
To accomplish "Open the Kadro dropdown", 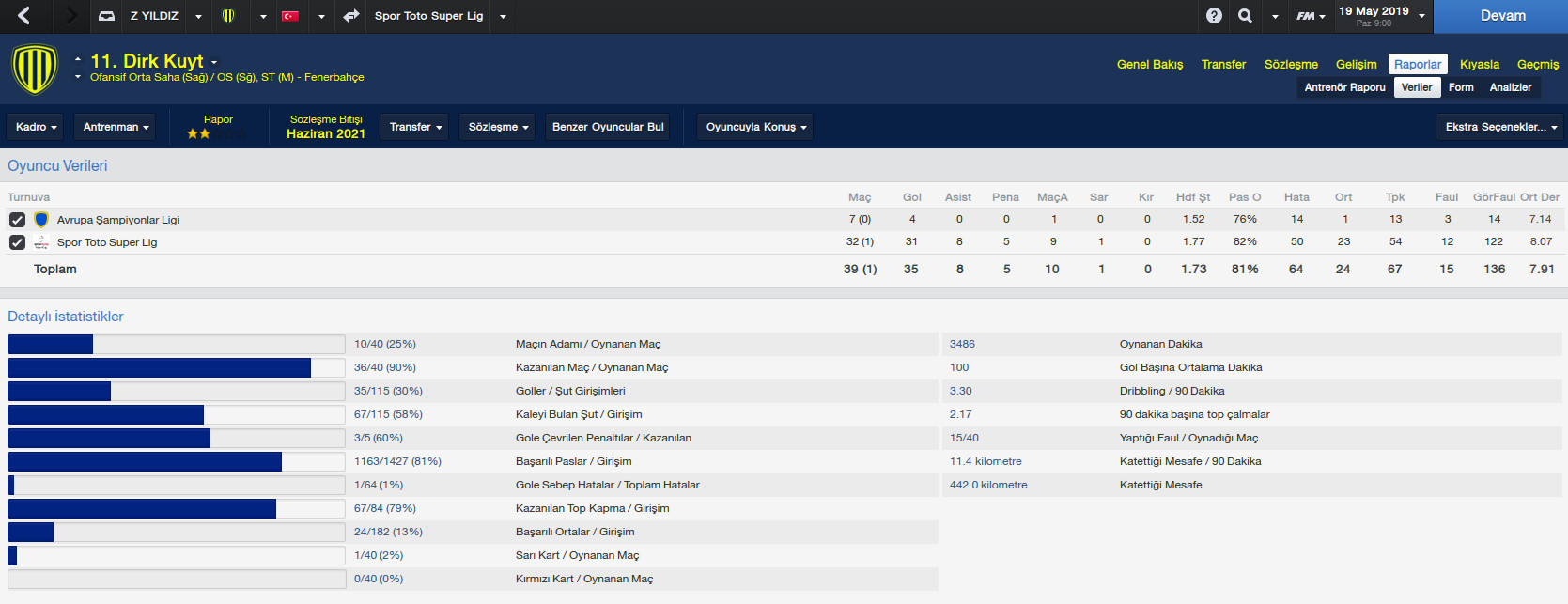I will coord(36,127).
